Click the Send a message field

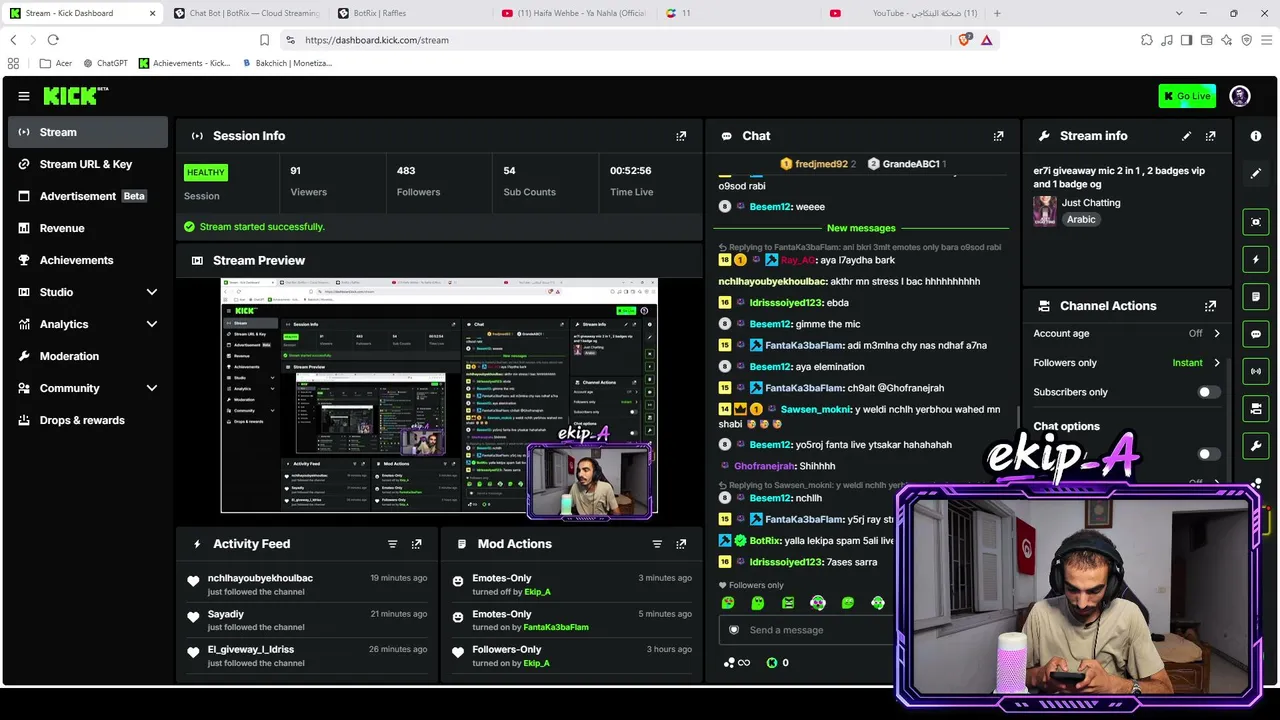click(805, 630)
